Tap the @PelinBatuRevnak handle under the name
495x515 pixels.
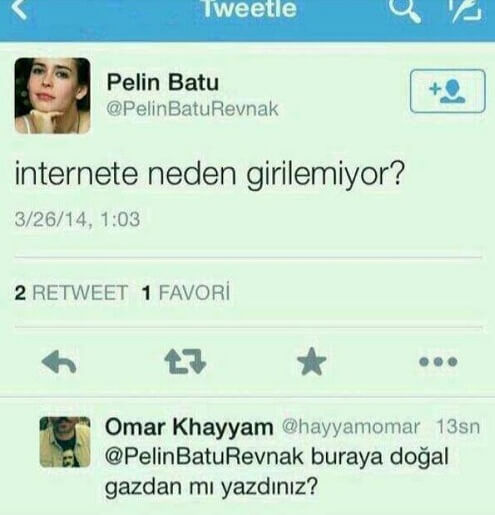tap(192, 109)
